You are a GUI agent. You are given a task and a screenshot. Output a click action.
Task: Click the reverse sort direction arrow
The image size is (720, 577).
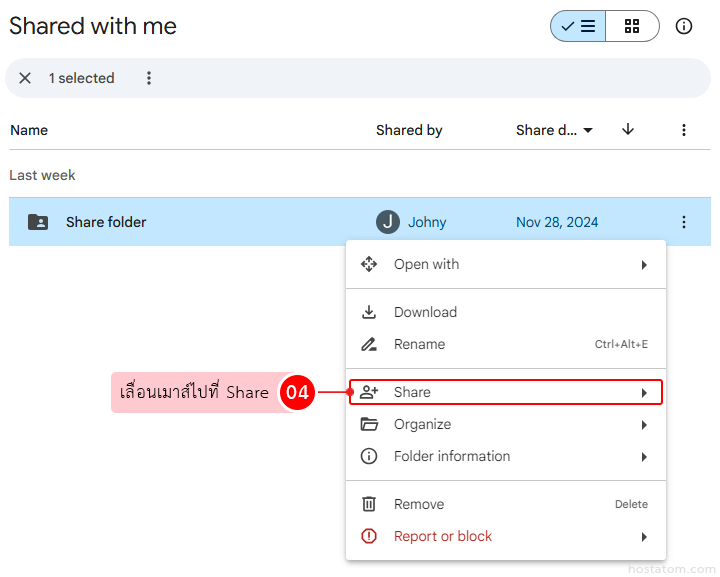[628, 130]
